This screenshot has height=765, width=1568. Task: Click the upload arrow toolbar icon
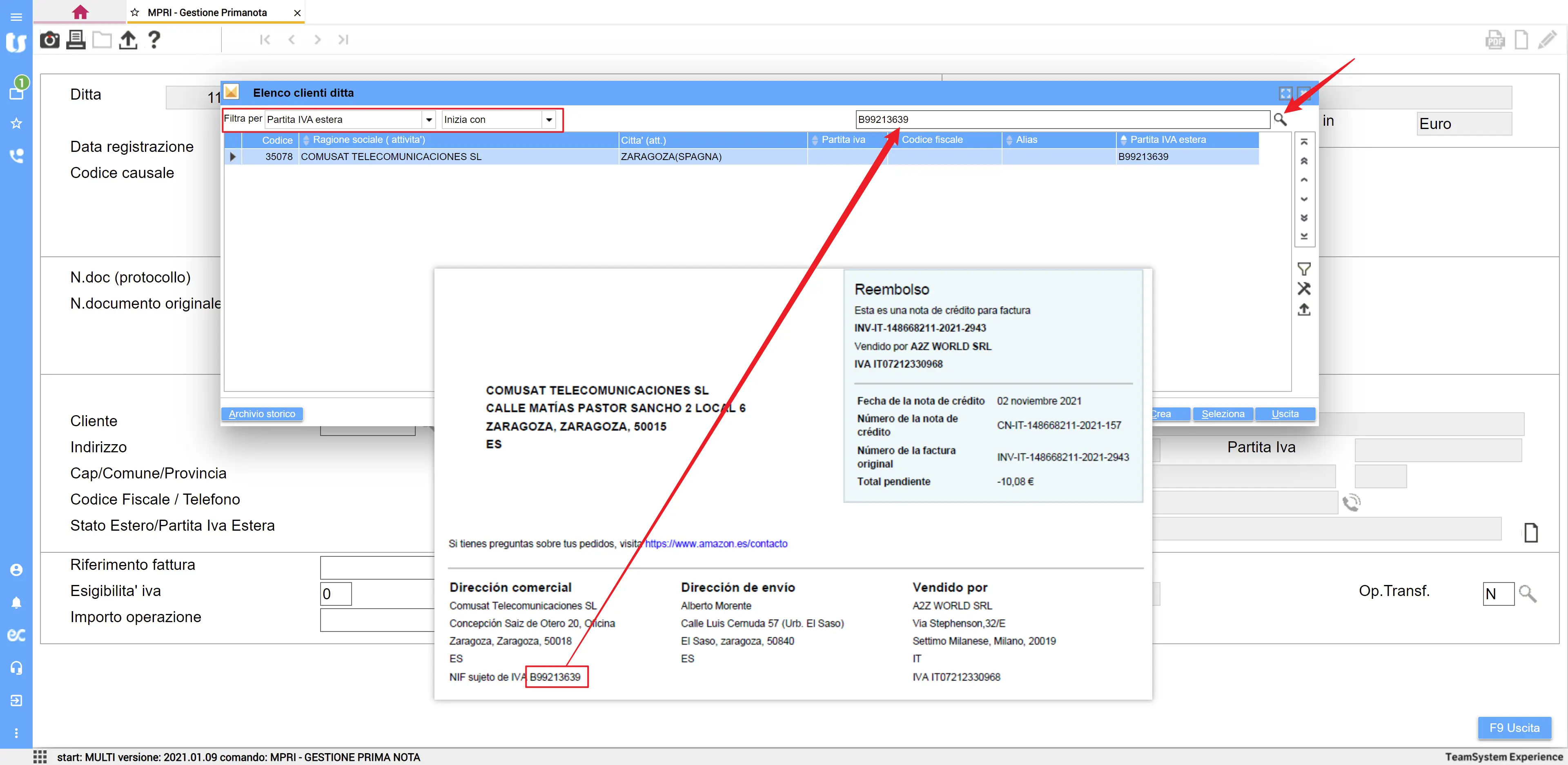pyautogui.click(x=128, y=40)
